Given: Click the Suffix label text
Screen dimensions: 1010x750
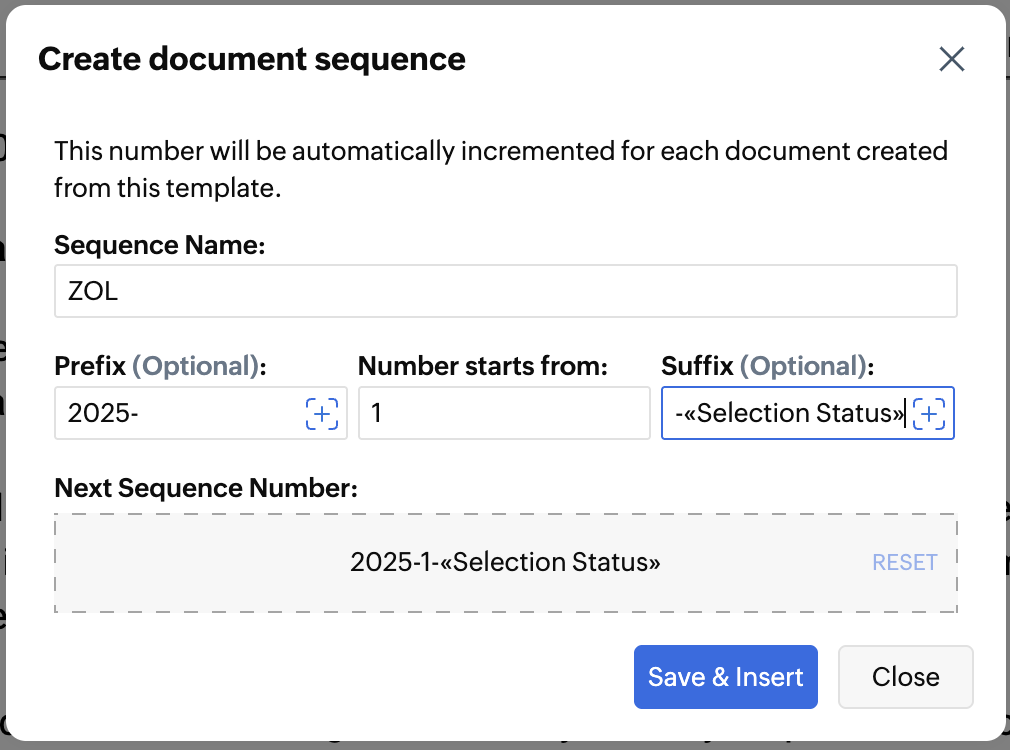Looking at the screenshot, I should [698, 367].
